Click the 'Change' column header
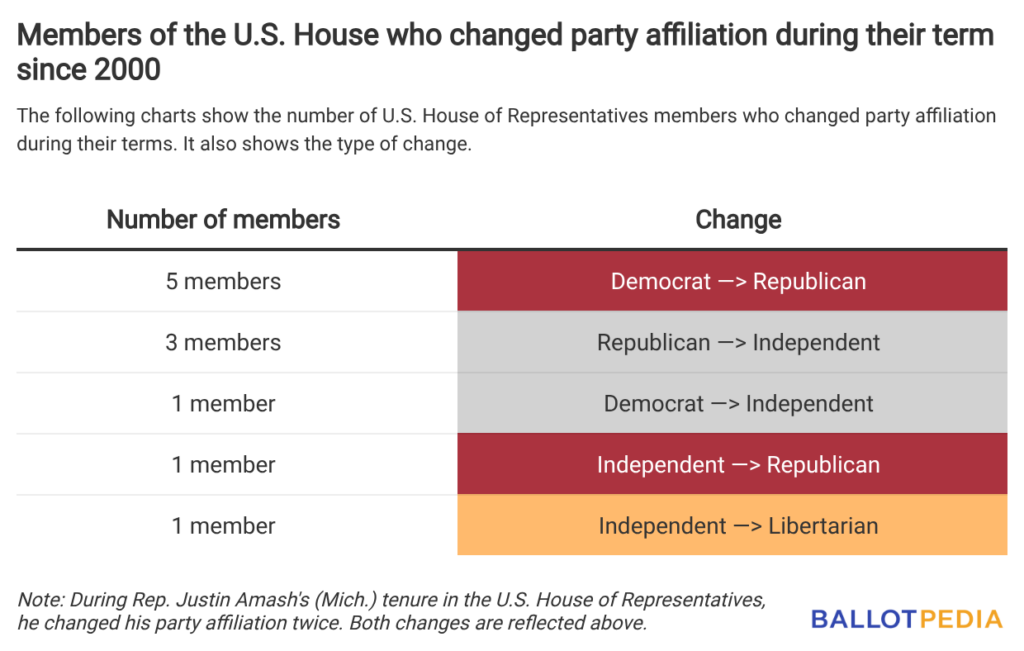The width and height of the screenshot is (1024, 651). tap(738, 219)
